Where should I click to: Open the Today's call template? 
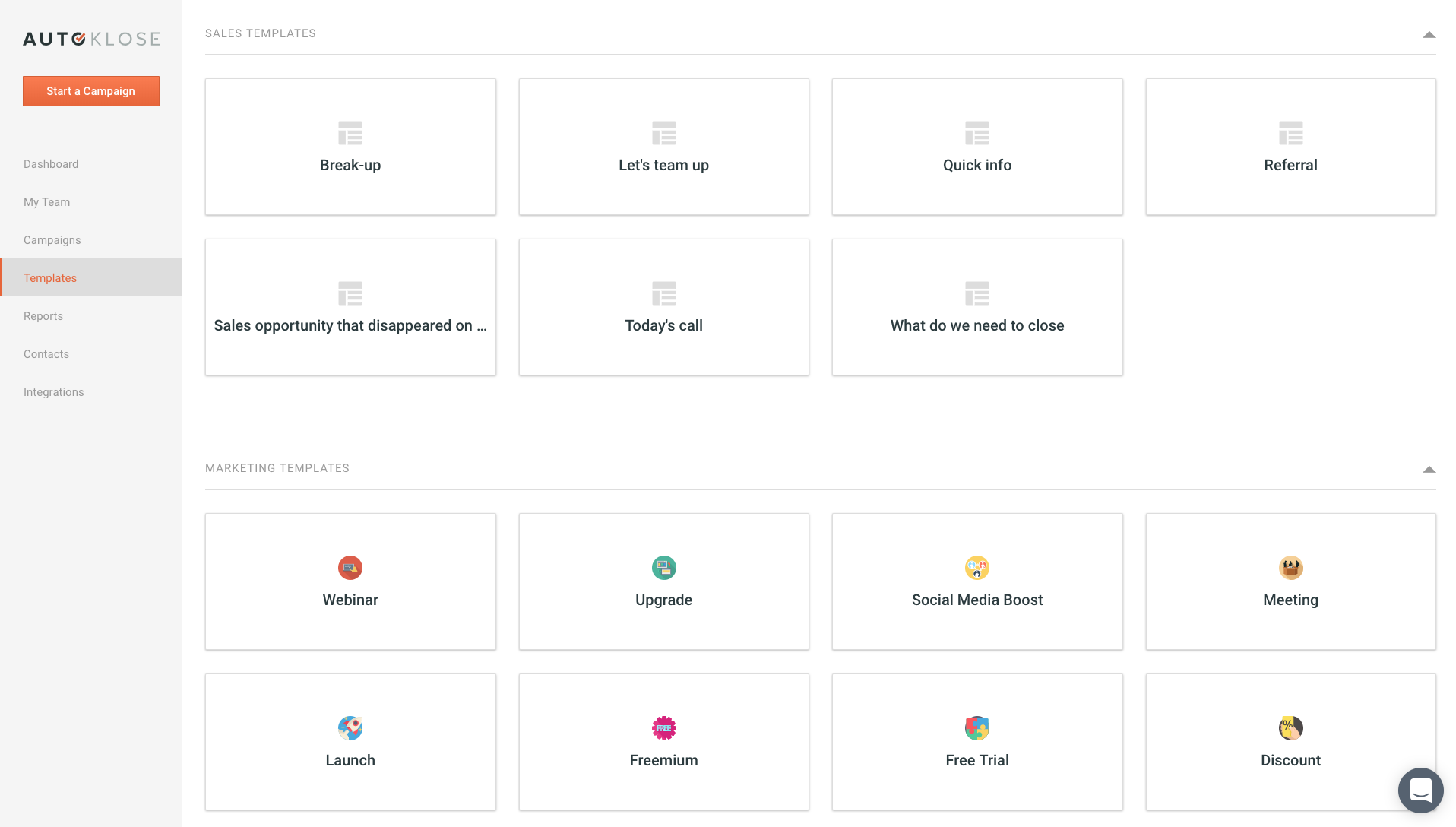(x=663, y=307)
